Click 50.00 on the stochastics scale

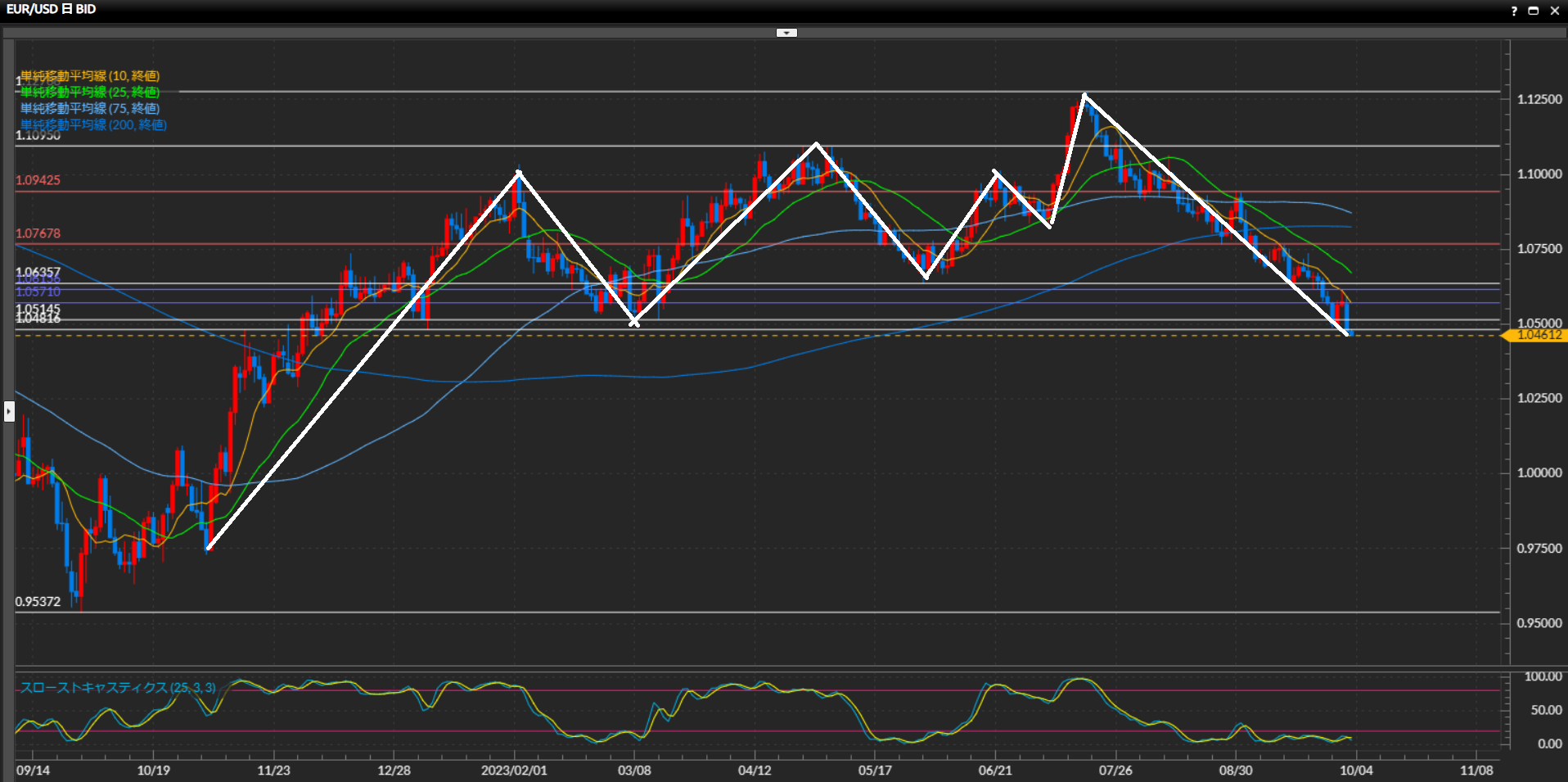pos(1546,710)
